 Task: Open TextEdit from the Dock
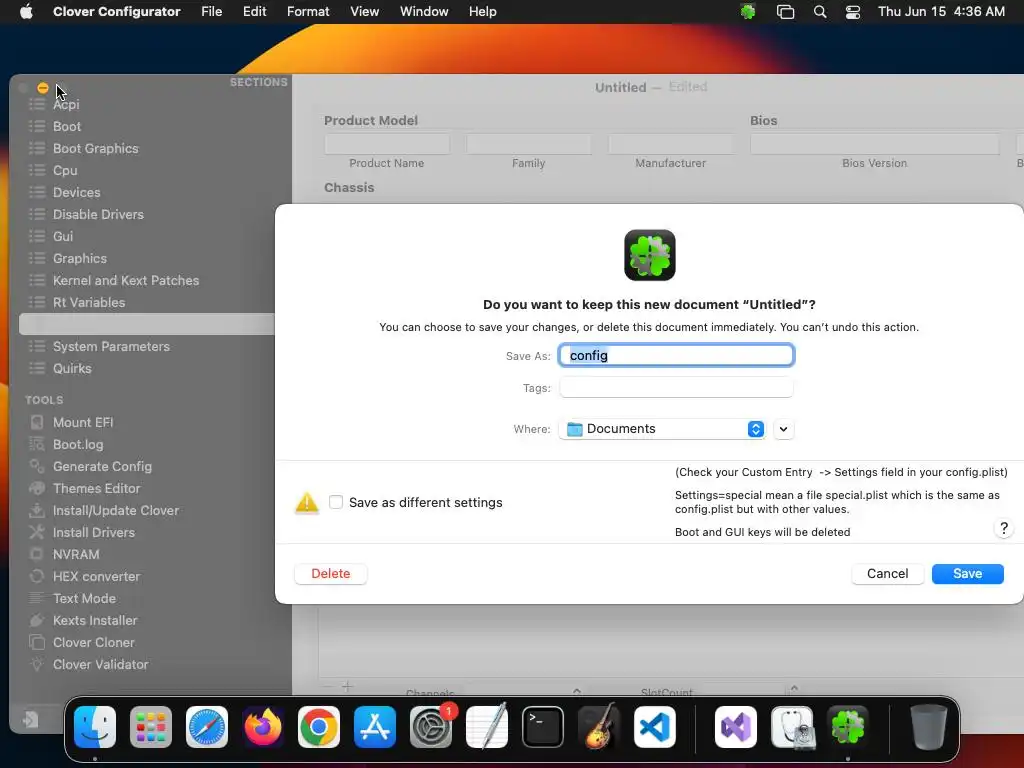point(487,727)
